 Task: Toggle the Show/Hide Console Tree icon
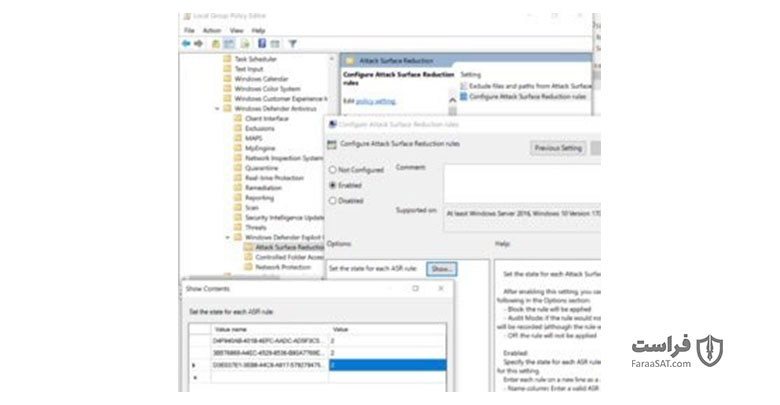tap(229, 44)
